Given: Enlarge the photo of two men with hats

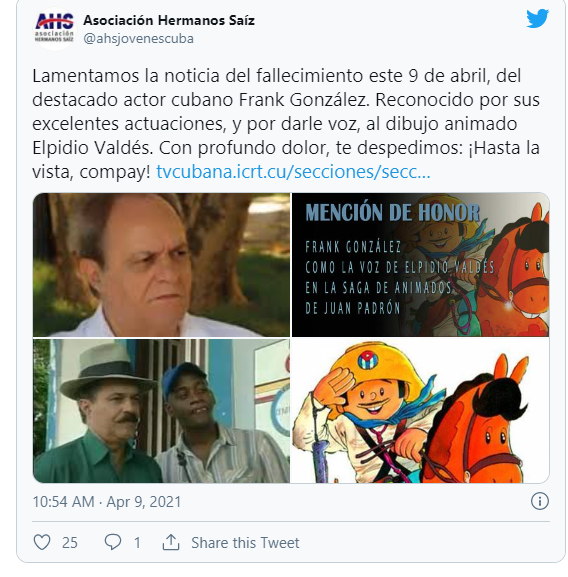Looking at the screenshot, I should (161, 411).
